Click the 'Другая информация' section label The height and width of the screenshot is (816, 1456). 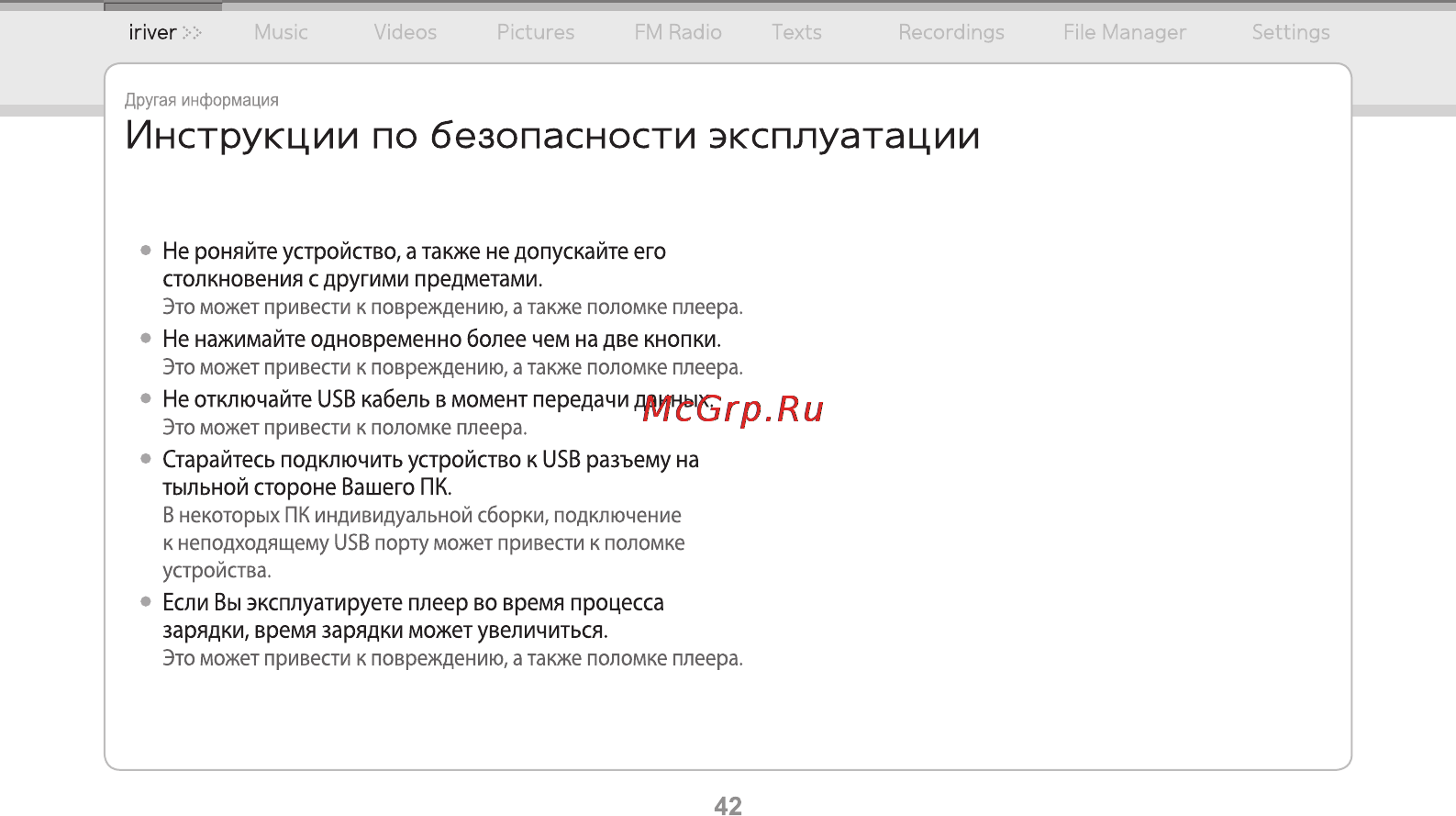(x=202, y=100)
